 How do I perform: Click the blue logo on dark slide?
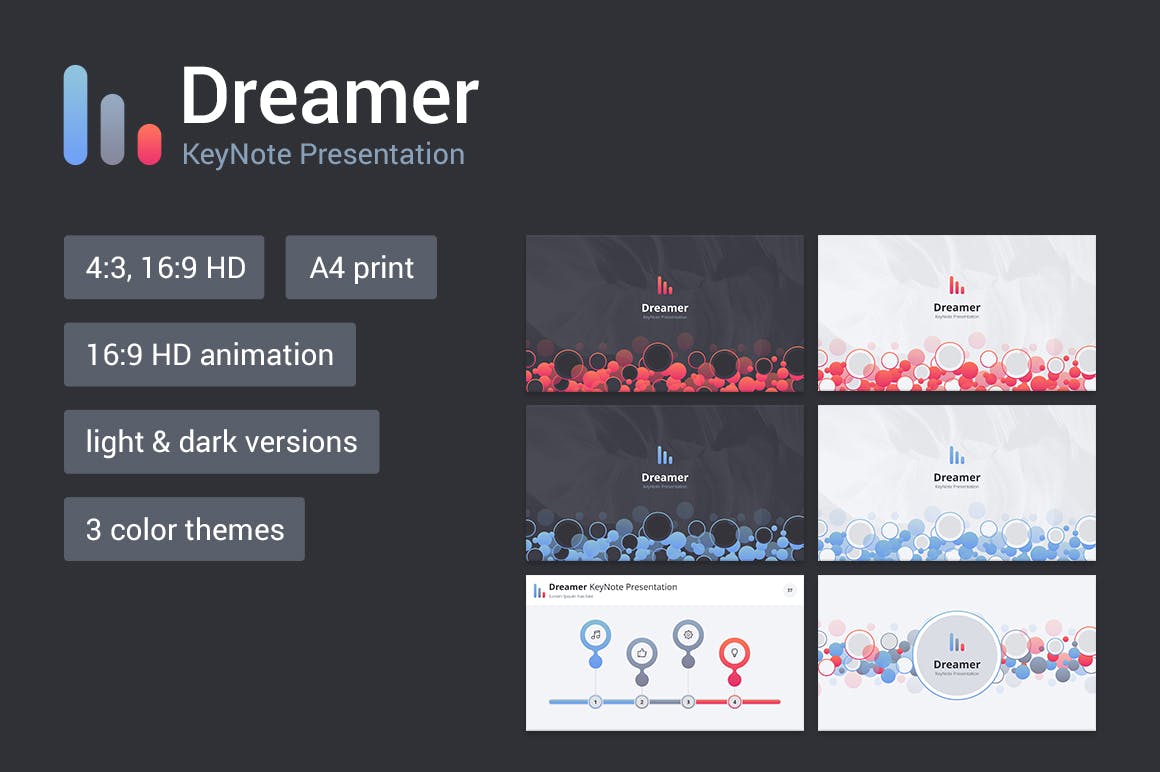pos(664,455)
